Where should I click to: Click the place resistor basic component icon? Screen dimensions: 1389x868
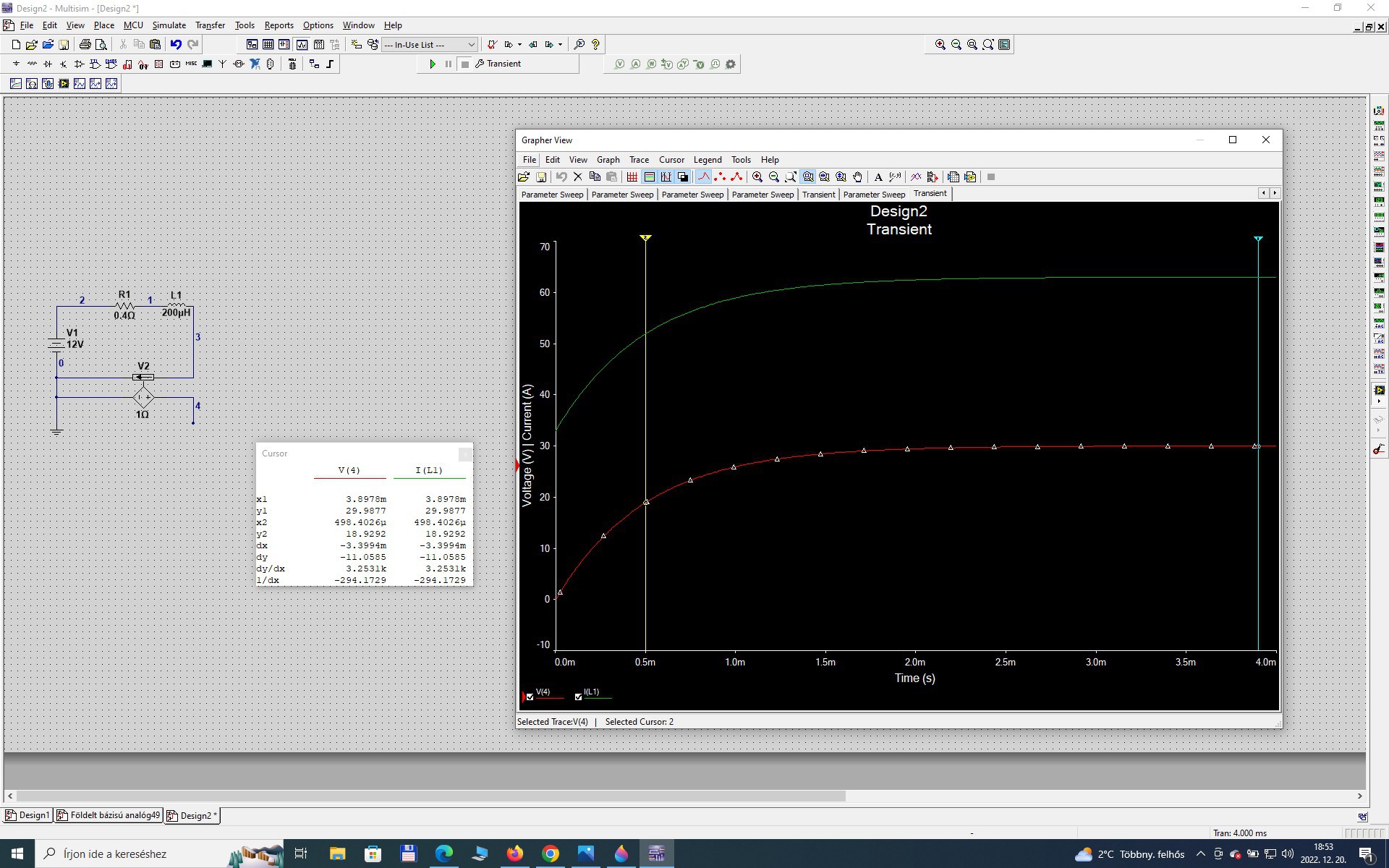click(x=32, y=64)
